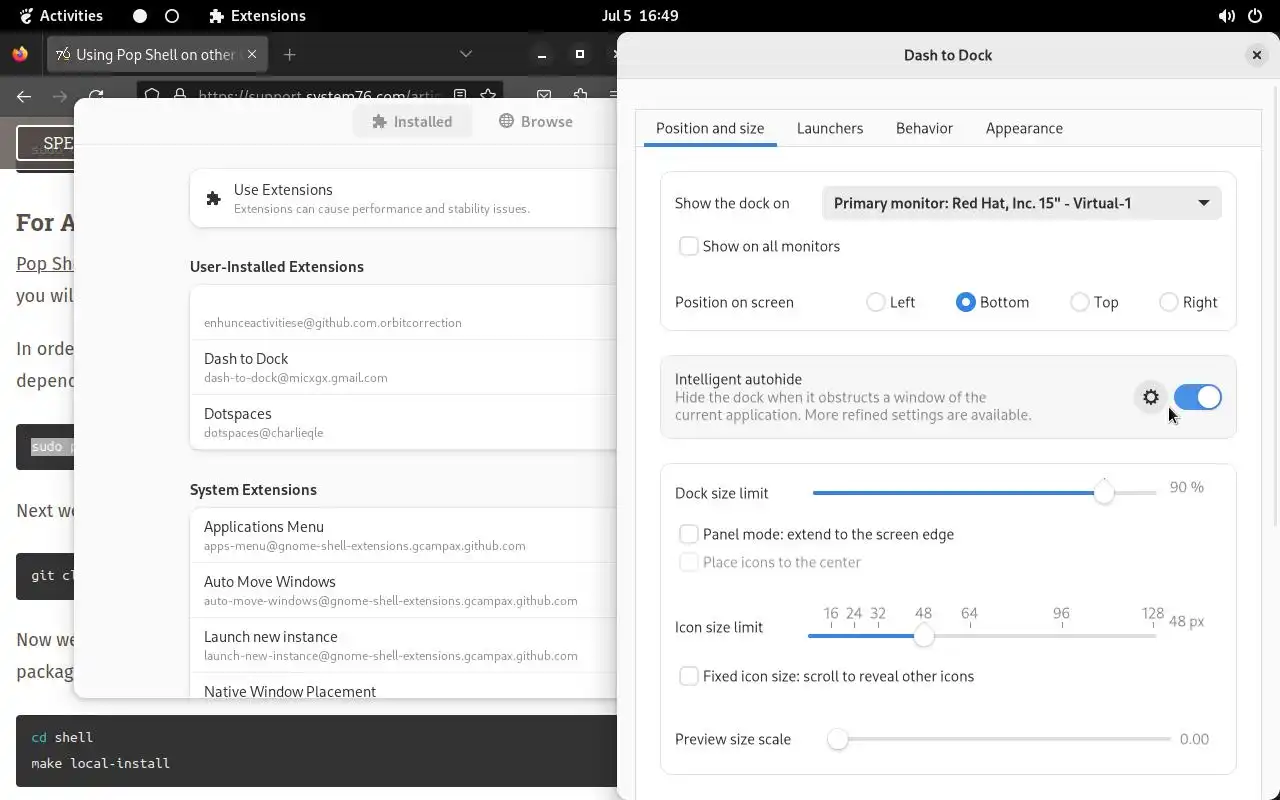Select the Right position radio button
Image resolution: width=1280 pixels, height=800 pixels.
(1169, 302)
